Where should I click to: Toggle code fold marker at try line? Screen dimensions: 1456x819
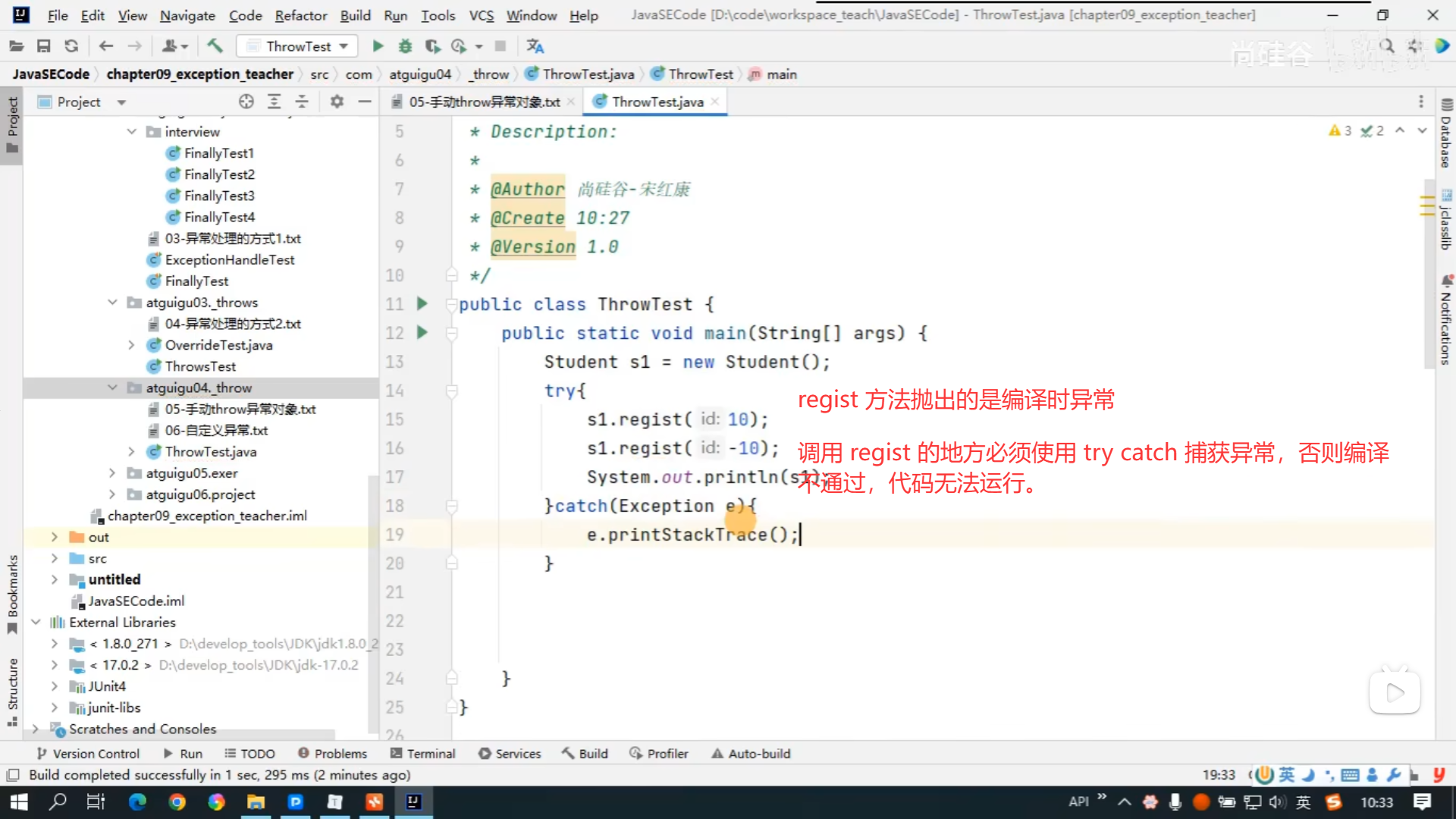(x=452, y=391)
